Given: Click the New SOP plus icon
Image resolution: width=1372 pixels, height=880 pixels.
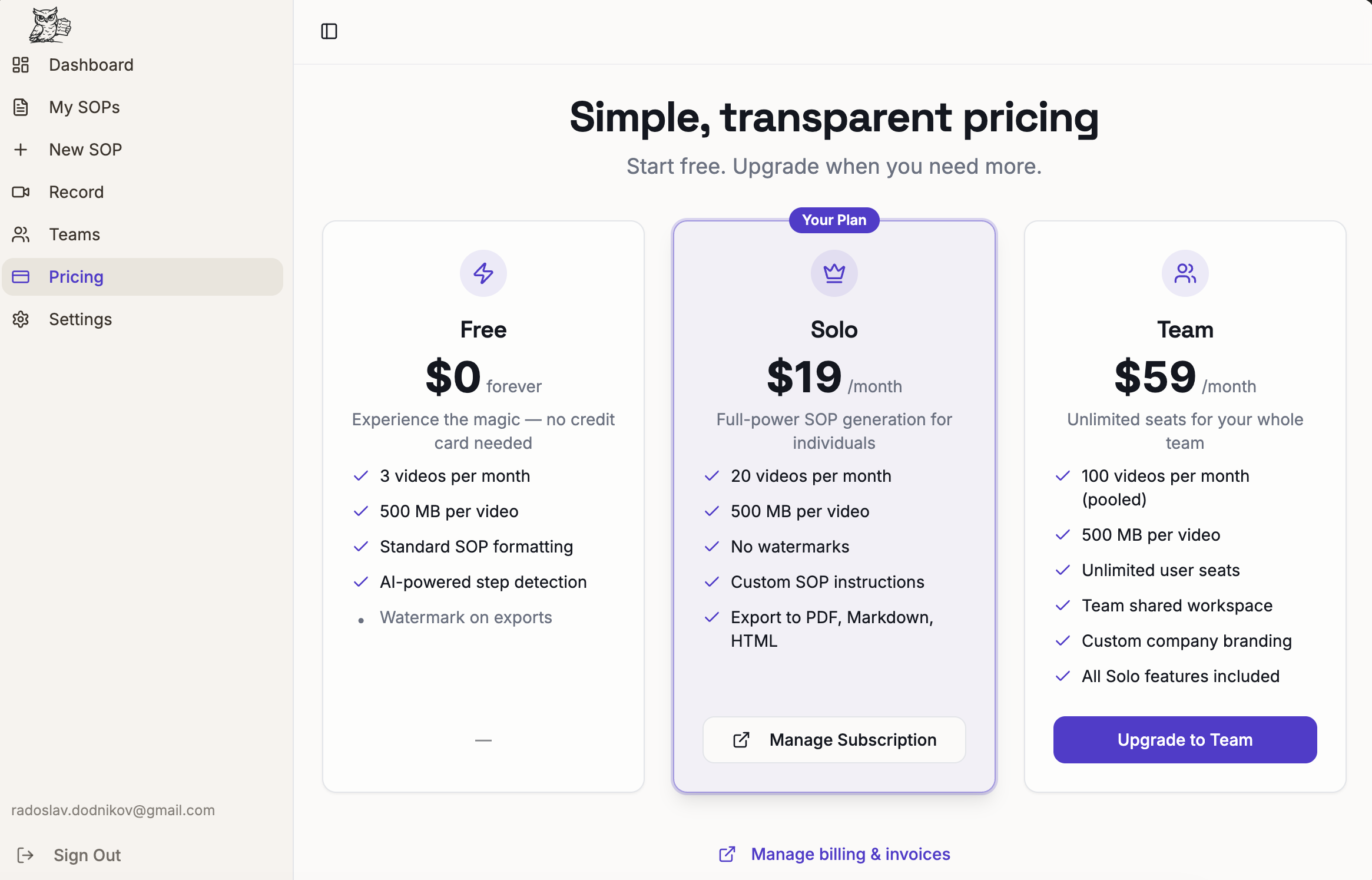Looking at the screenshot, I should (x=21, y=150).
